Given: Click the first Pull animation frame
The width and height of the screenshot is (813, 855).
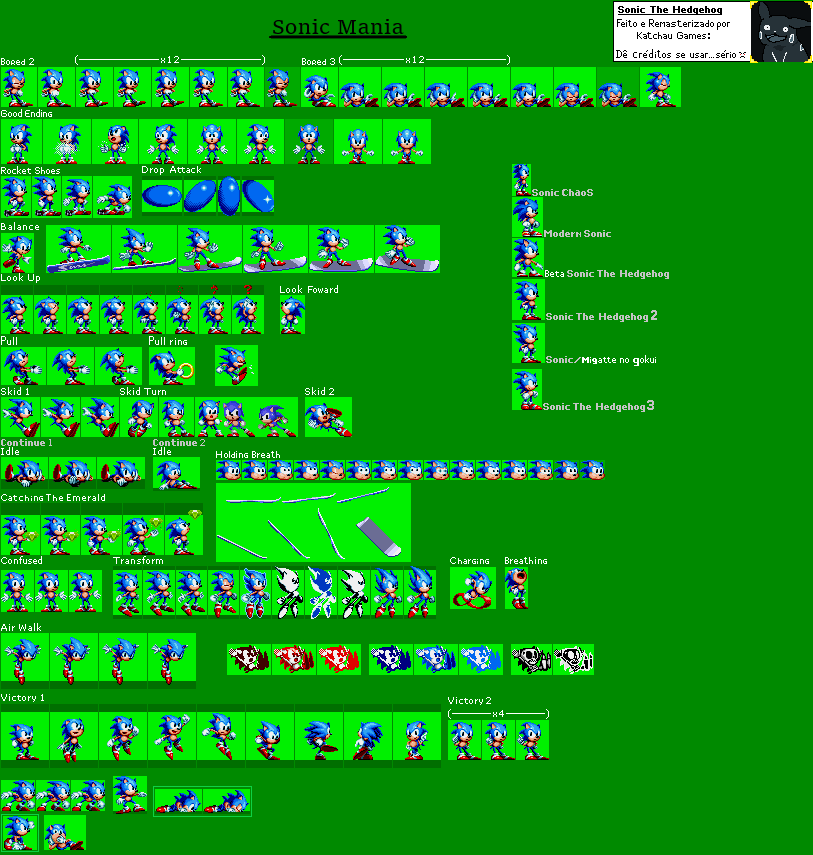Looking at the screenshot, I should (x=23, y=366).
